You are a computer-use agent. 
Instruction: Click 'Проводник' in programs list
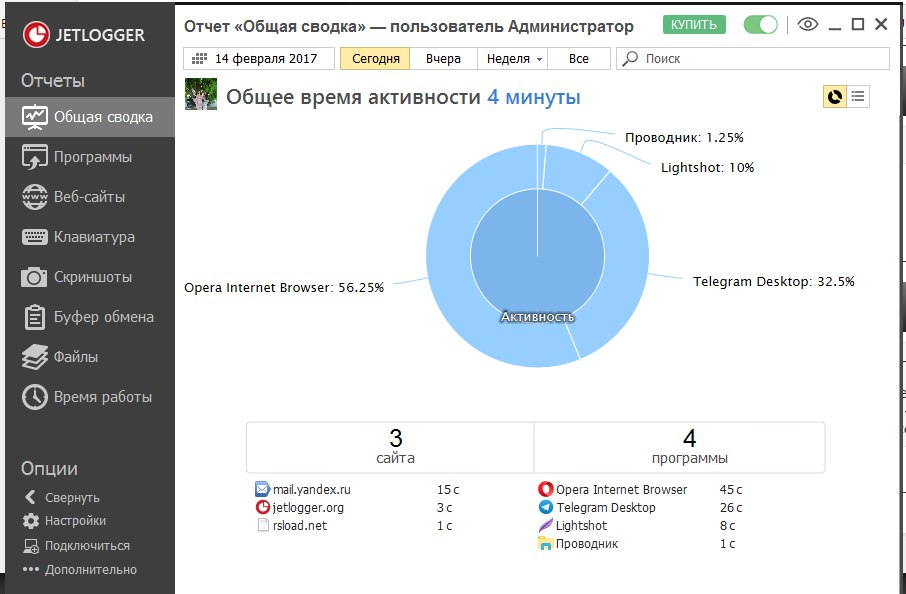[586, 544]
